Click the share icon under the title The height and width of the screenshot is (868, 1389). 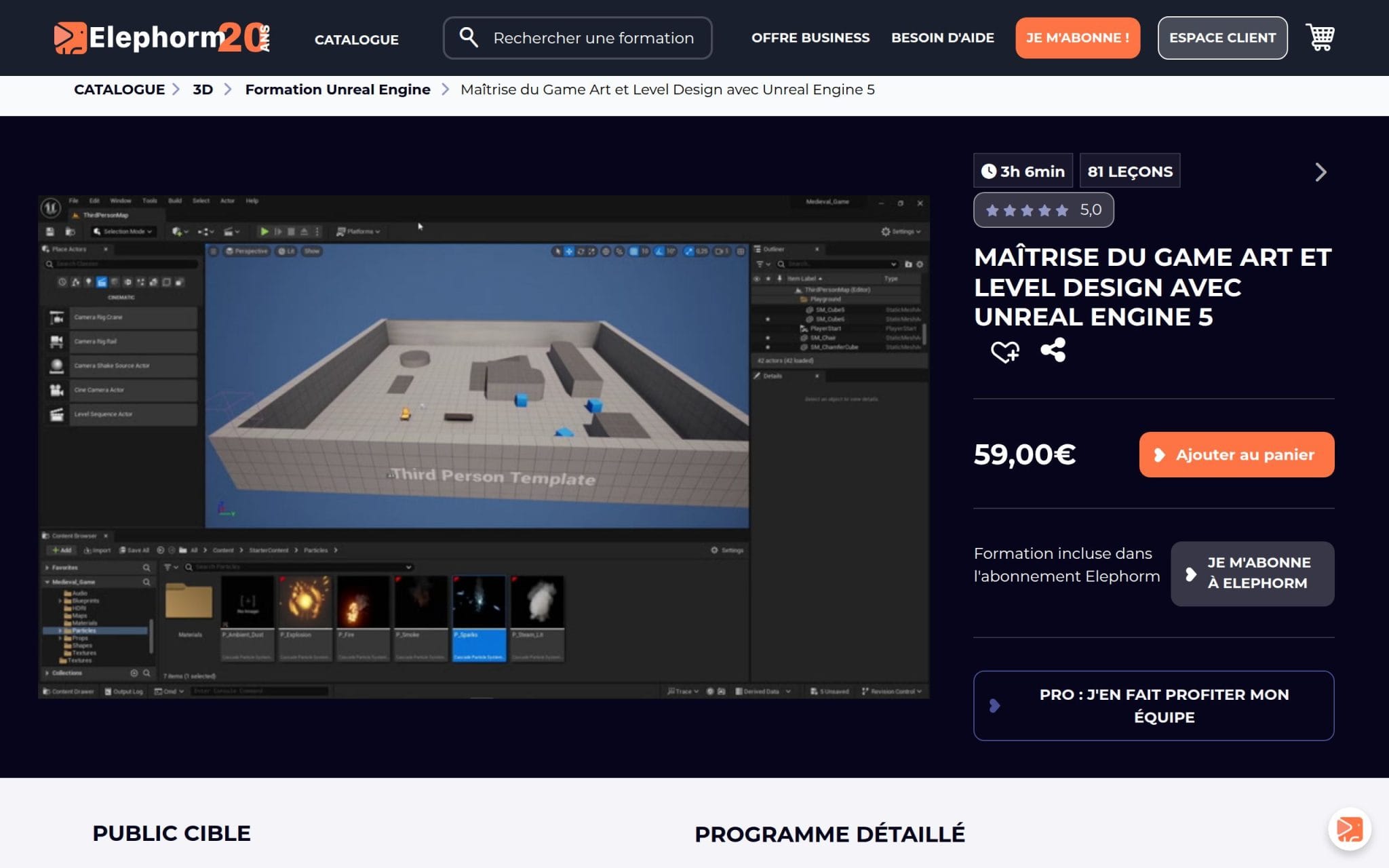(x=1053, y=350)
